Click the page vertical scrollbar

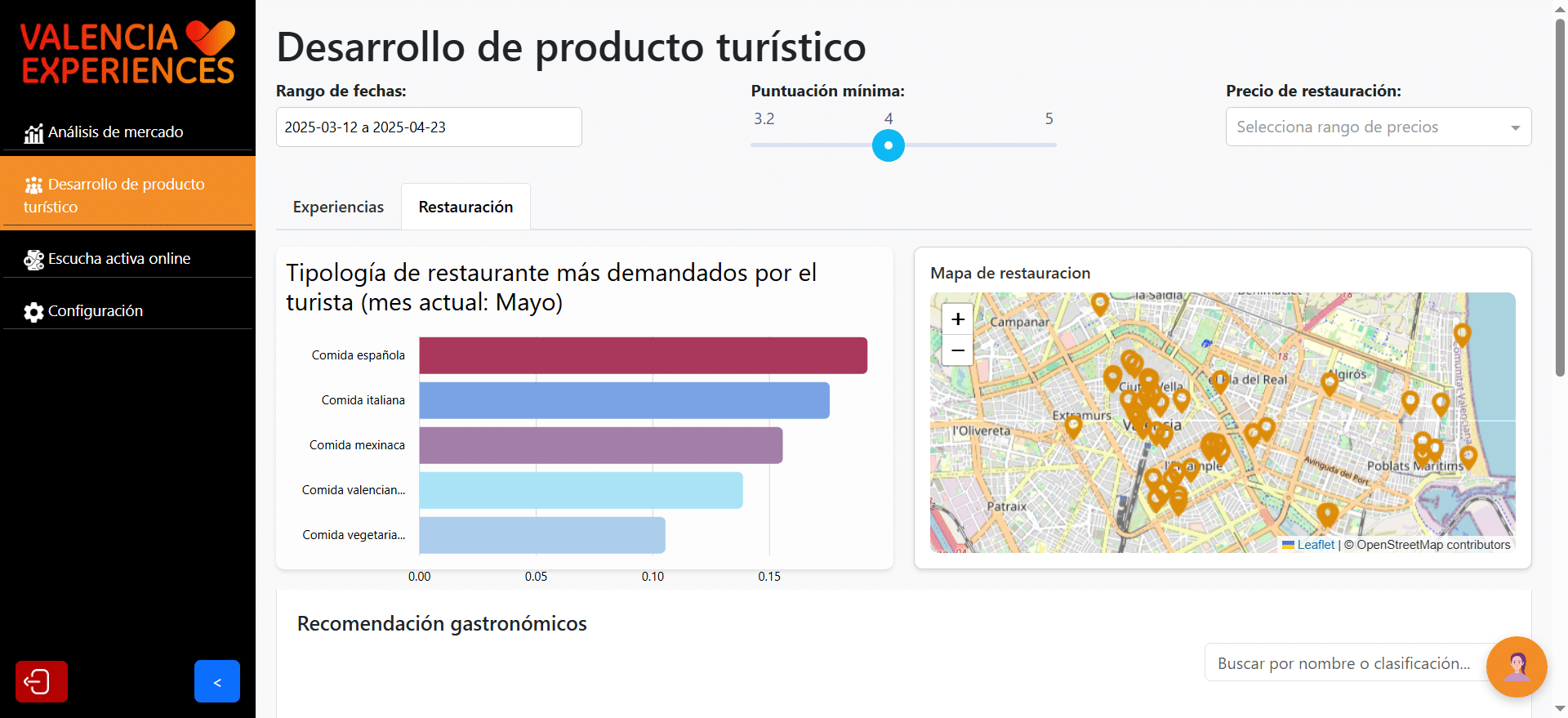coord(1560,196)
